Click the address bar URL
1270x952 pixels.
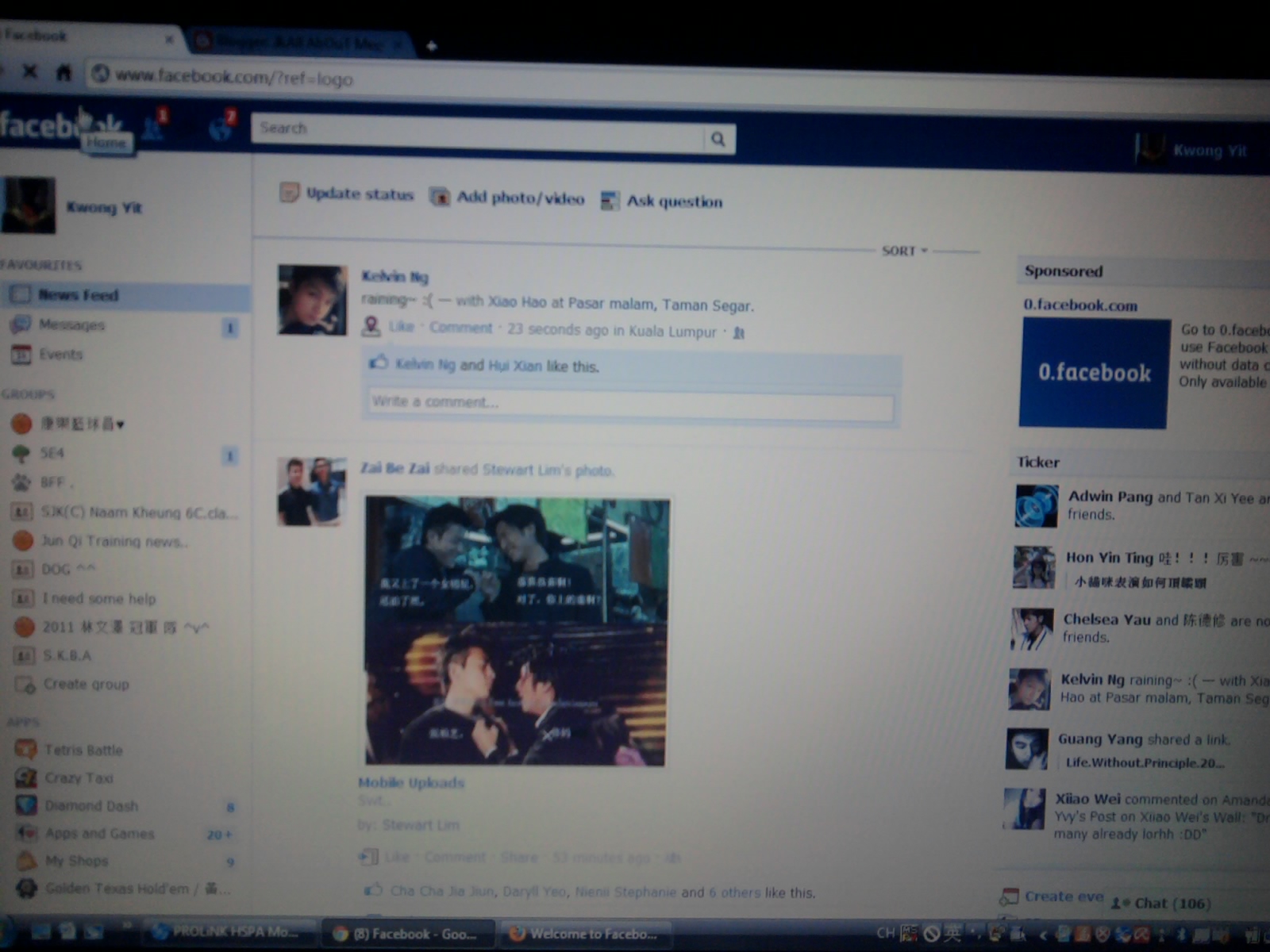point(234,78)
